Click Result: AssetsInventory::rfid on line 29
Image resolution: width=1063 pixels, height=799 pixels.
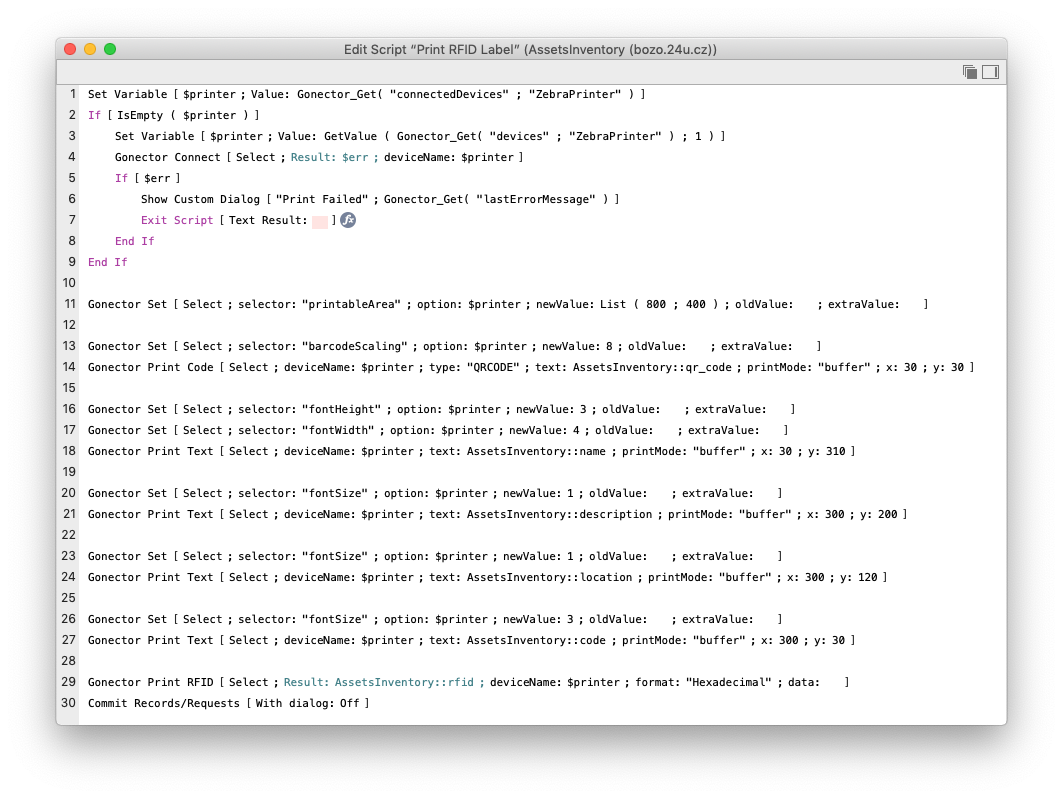click(x=384, y=682)
